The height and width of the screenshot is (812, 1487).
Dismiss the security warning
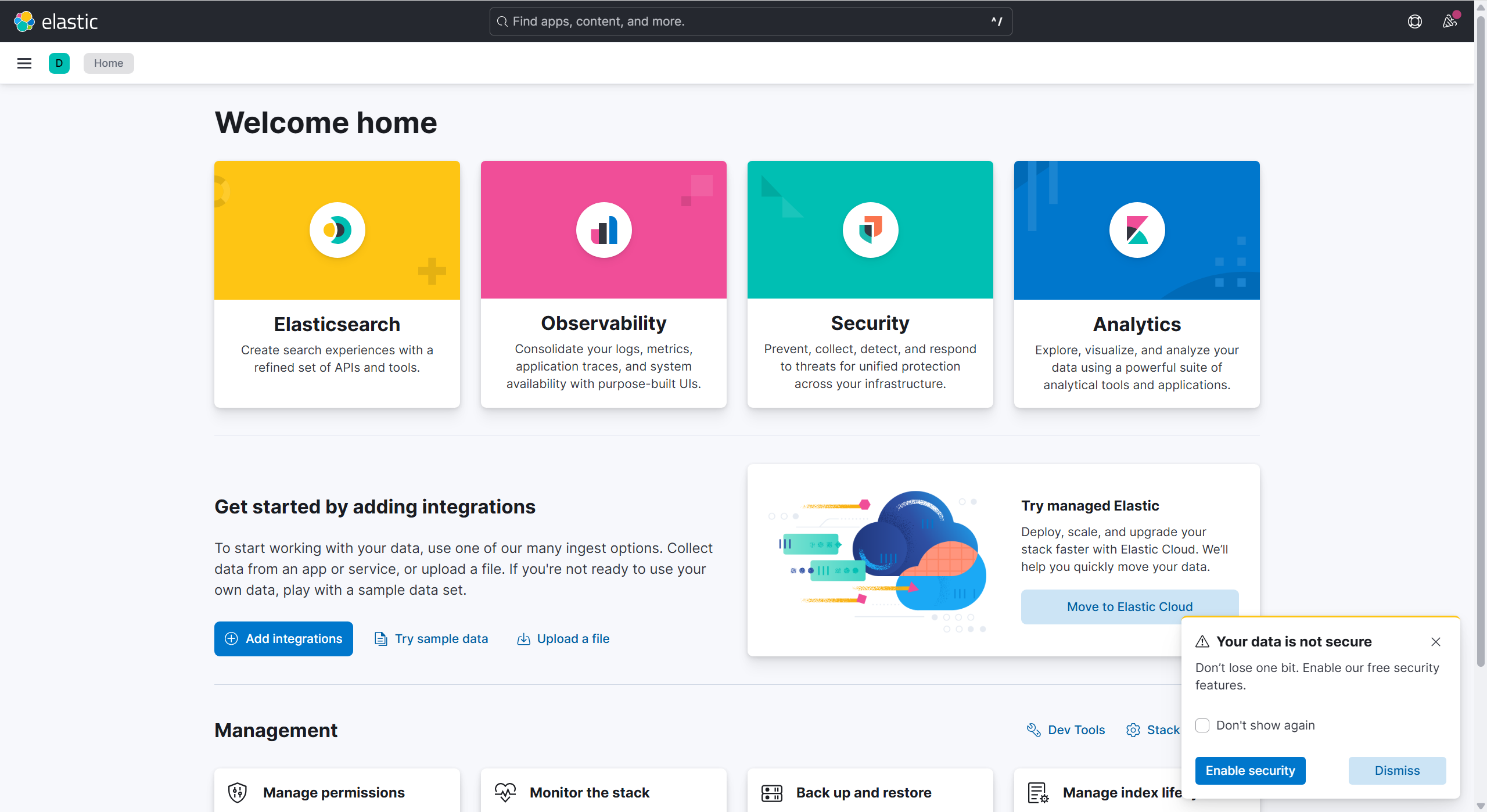coord(1397,771)
